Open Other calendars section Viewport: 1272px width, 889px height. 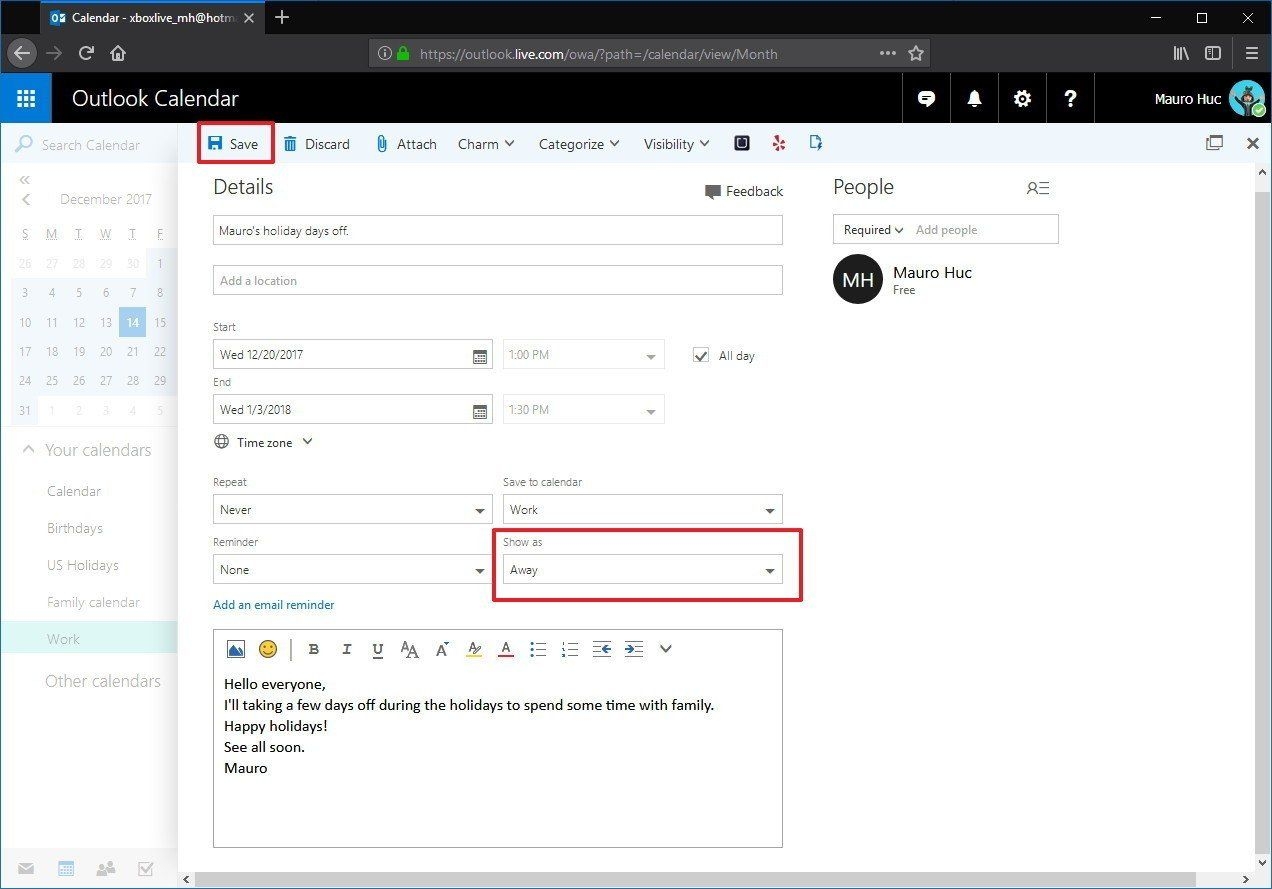pos(103,681)
